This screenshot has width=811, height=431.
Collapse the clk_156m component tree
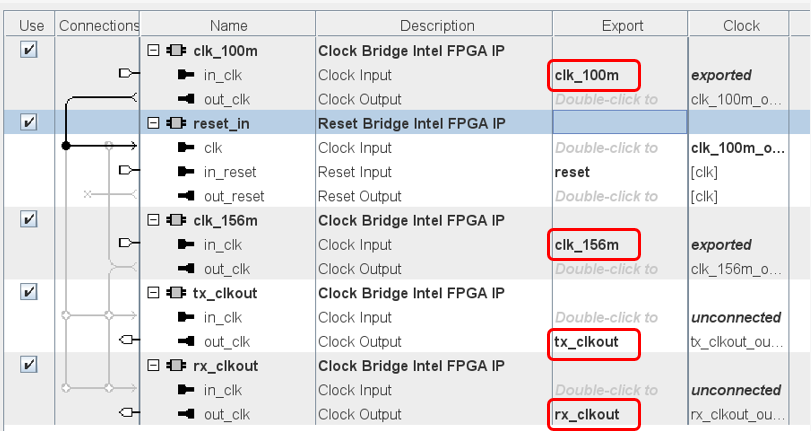click(153, 220)
